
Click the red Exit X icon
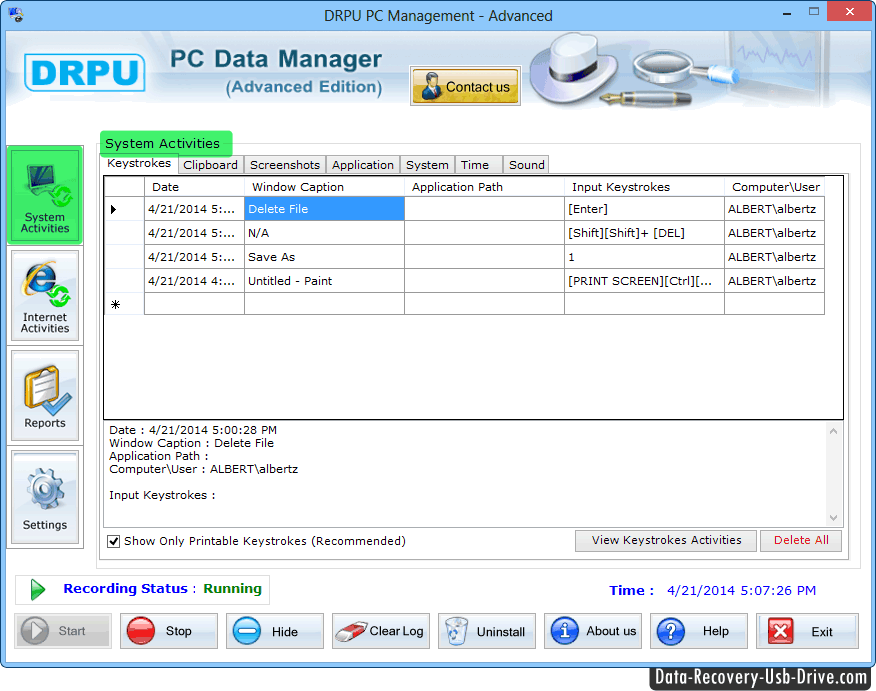point(780,631)
